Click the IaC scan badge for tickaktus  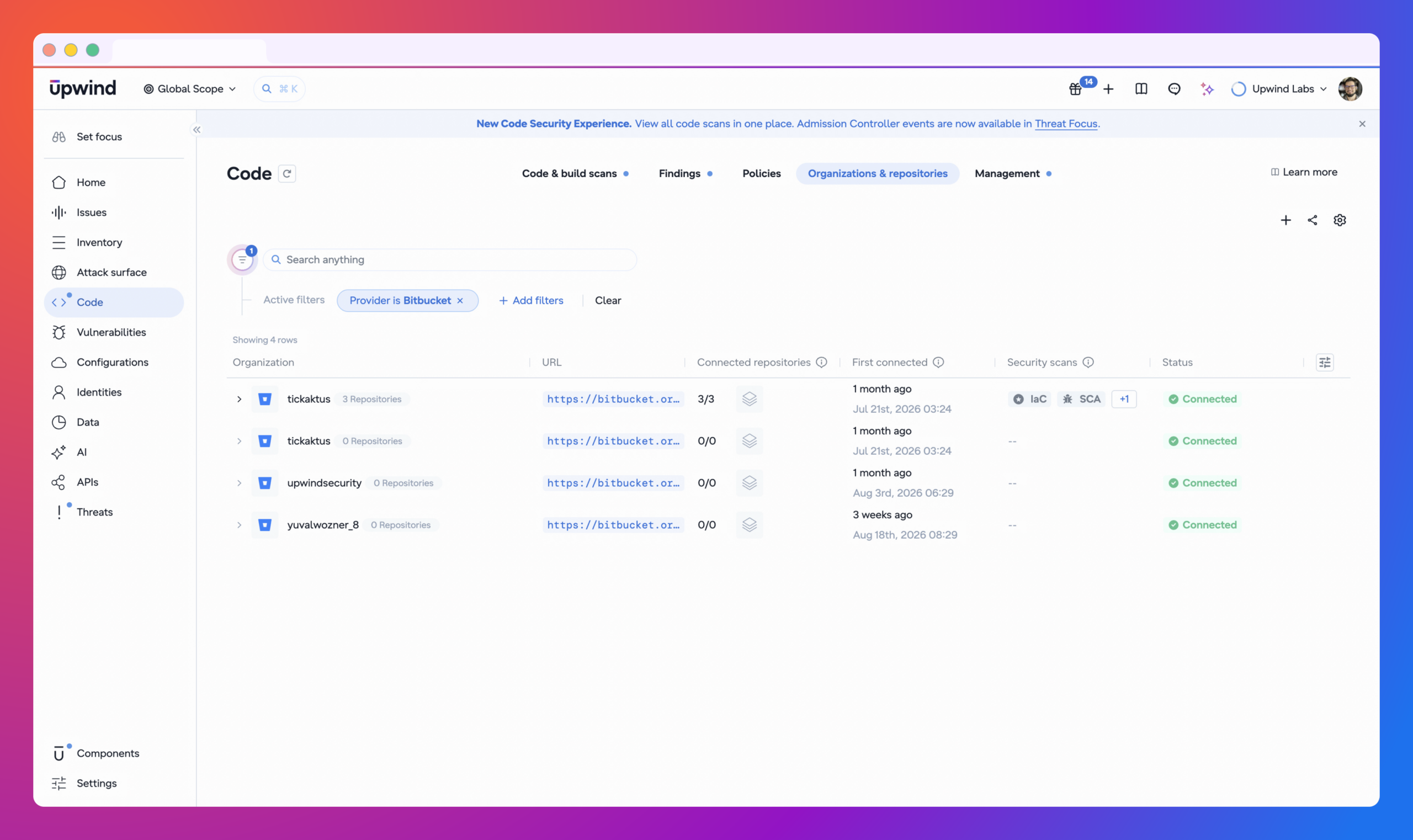click(x=1030, y=399)
